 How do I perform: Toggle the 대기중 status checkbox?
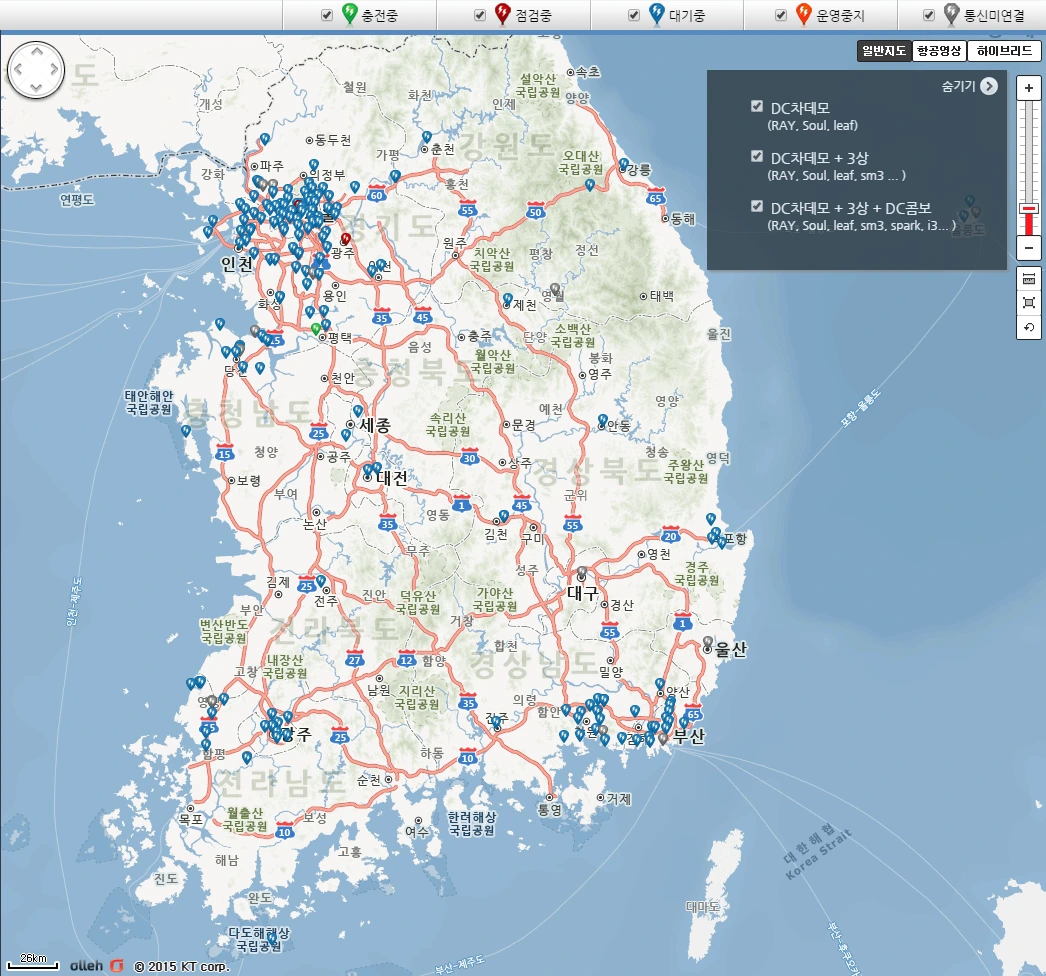[x=634, y=15]
